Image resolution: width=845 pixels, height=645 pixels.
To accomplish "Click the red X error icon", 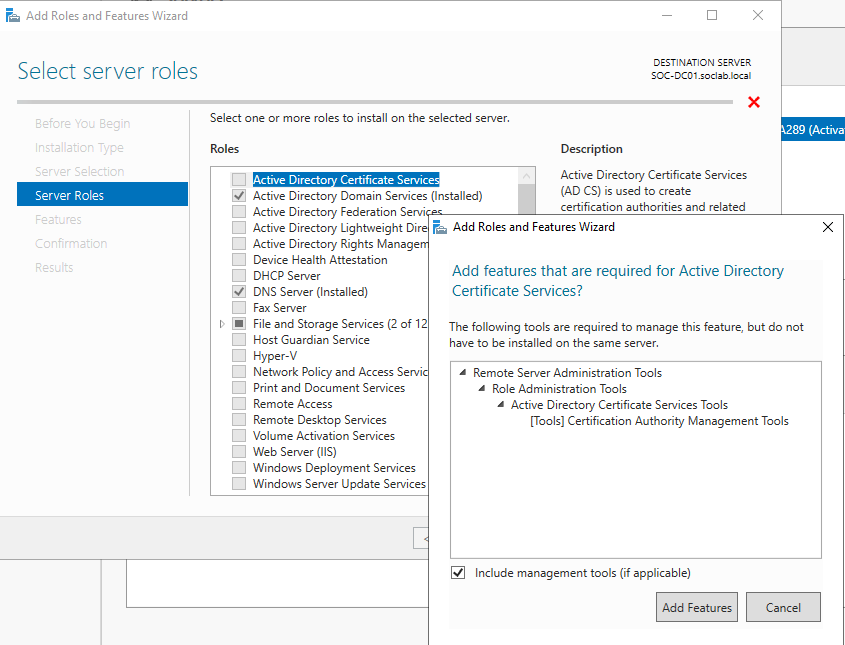I will (x=754, y=102).
